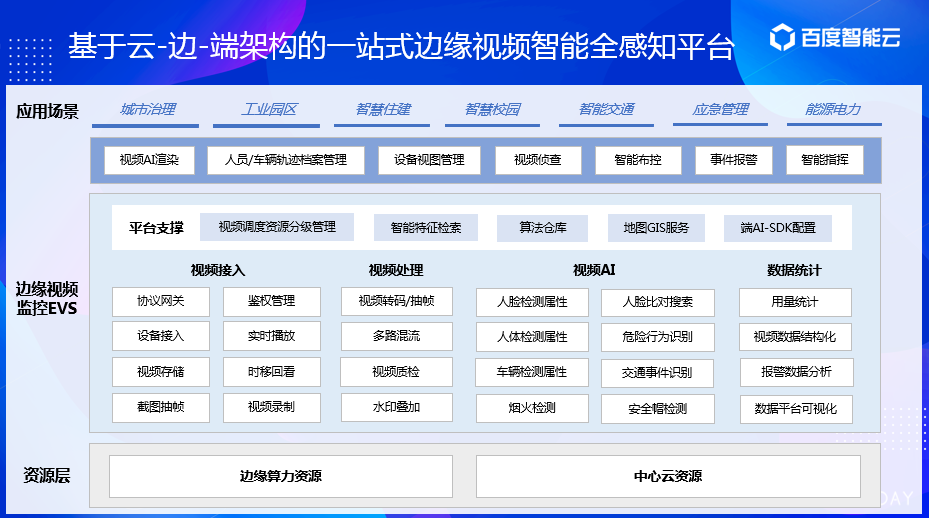Image resolution: width=929 pixels, height=518 pixels.
Task: Click the 视频侦查 box
Action: pyautogui.click(x=537, y=160)
